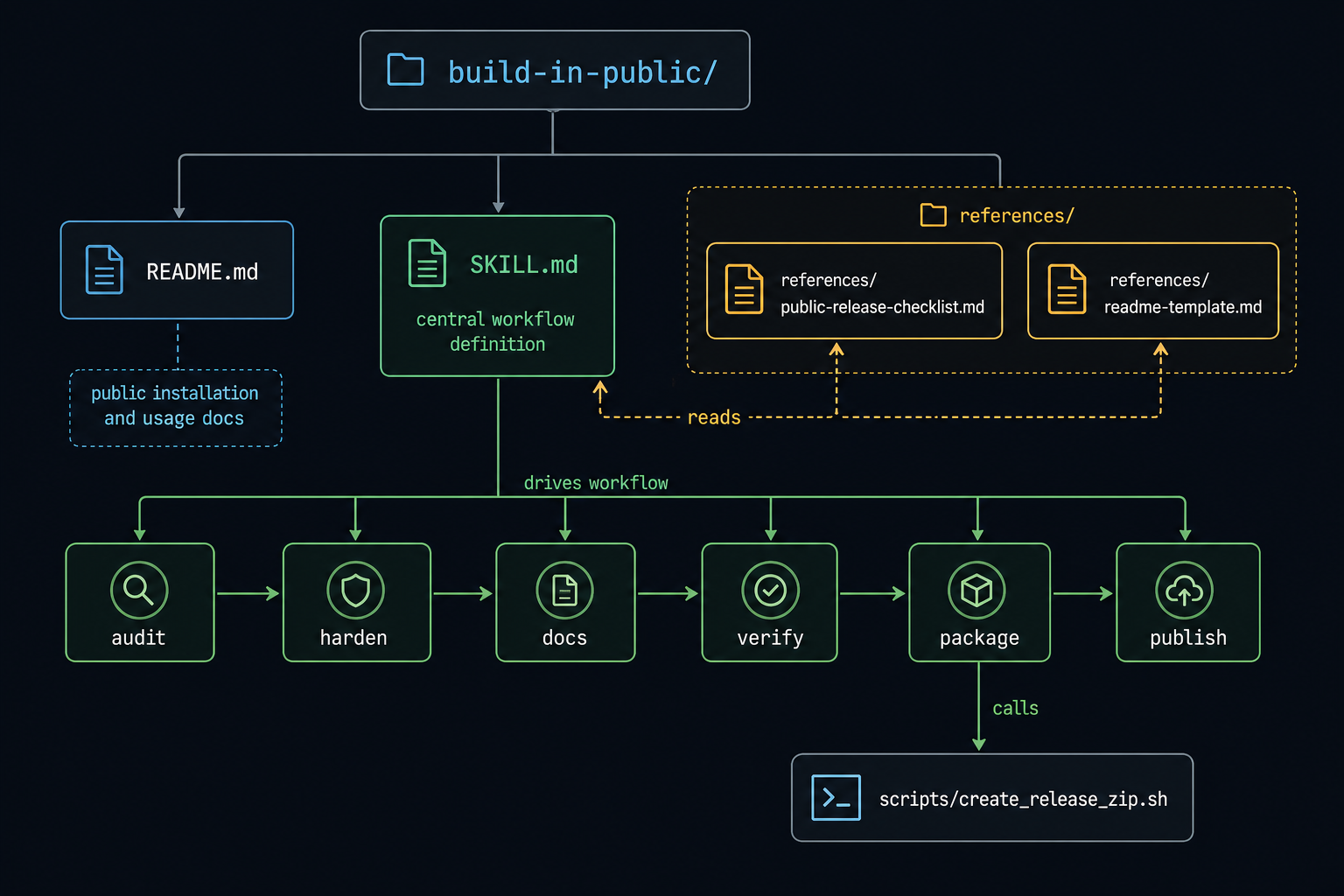Click the verify checkmark icon
This screenshot has width=1344, height=896.
[x=770, y=590]
